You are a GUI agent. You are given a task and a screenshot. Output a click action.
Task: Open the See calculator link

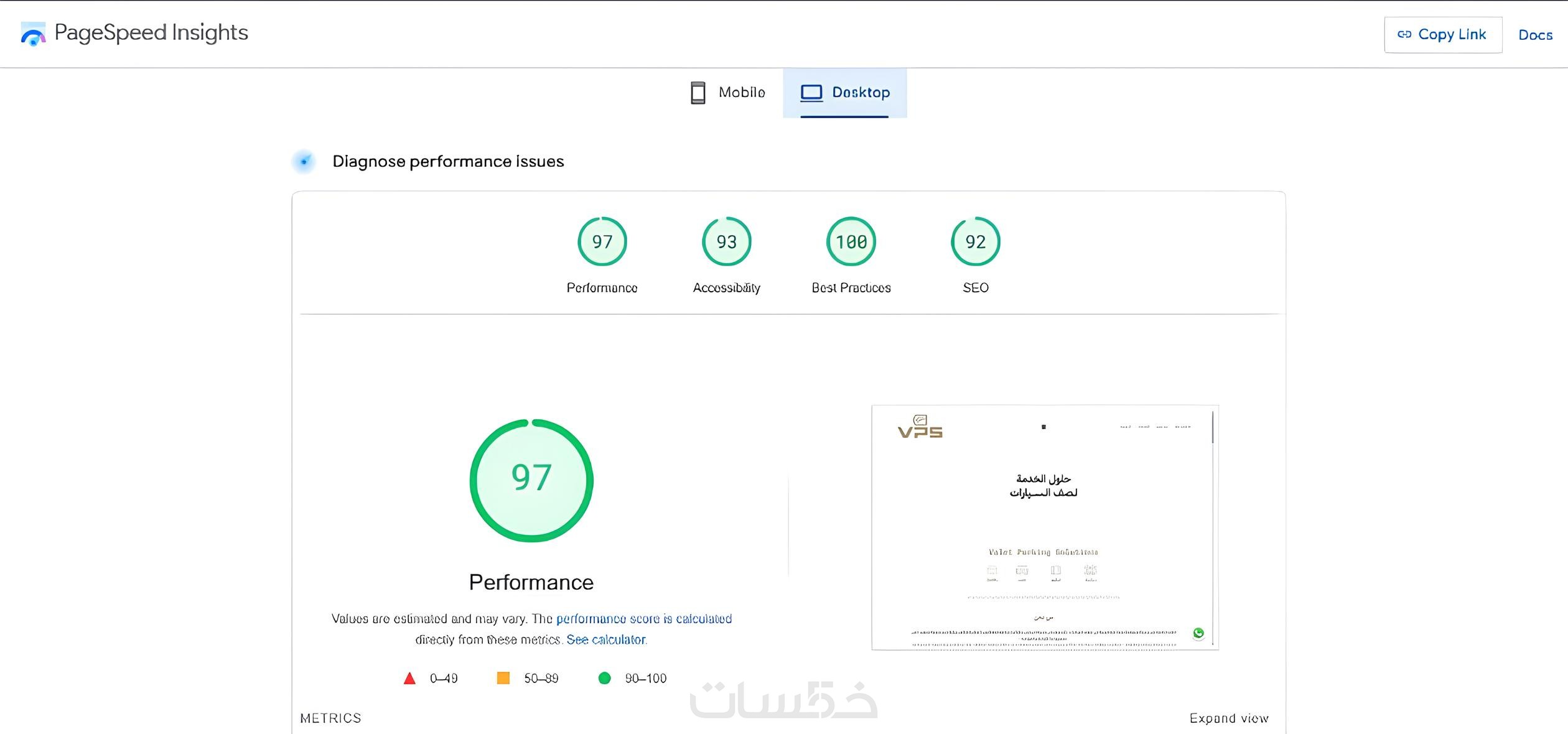click(x=606, y=639)
